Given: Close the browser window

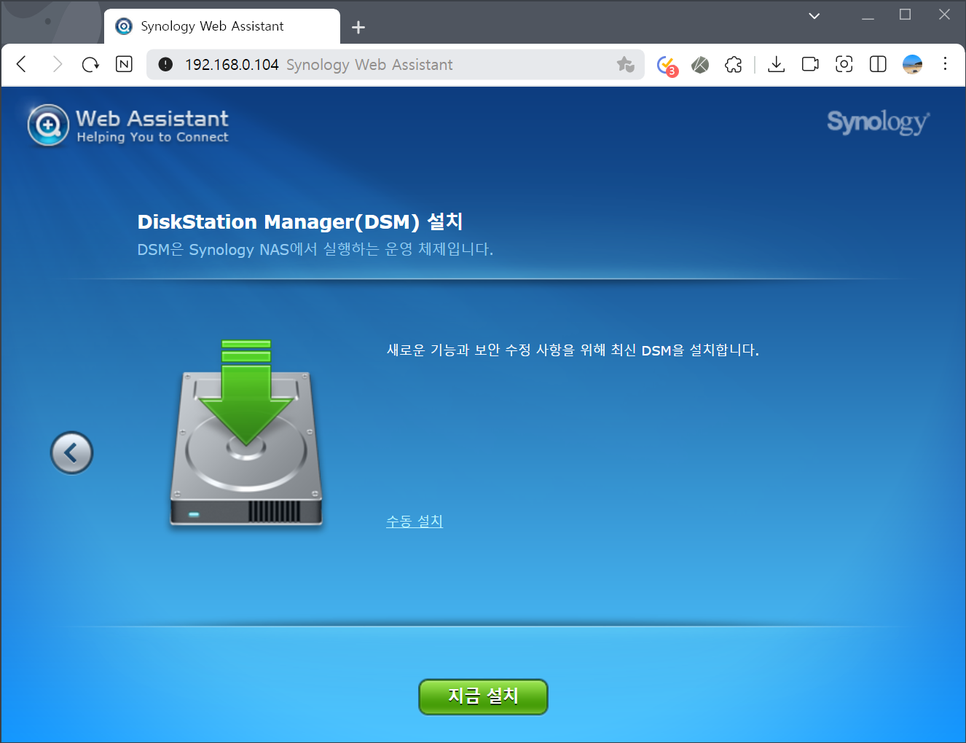Looking at the screenshot, I should [x=944, y=15].
